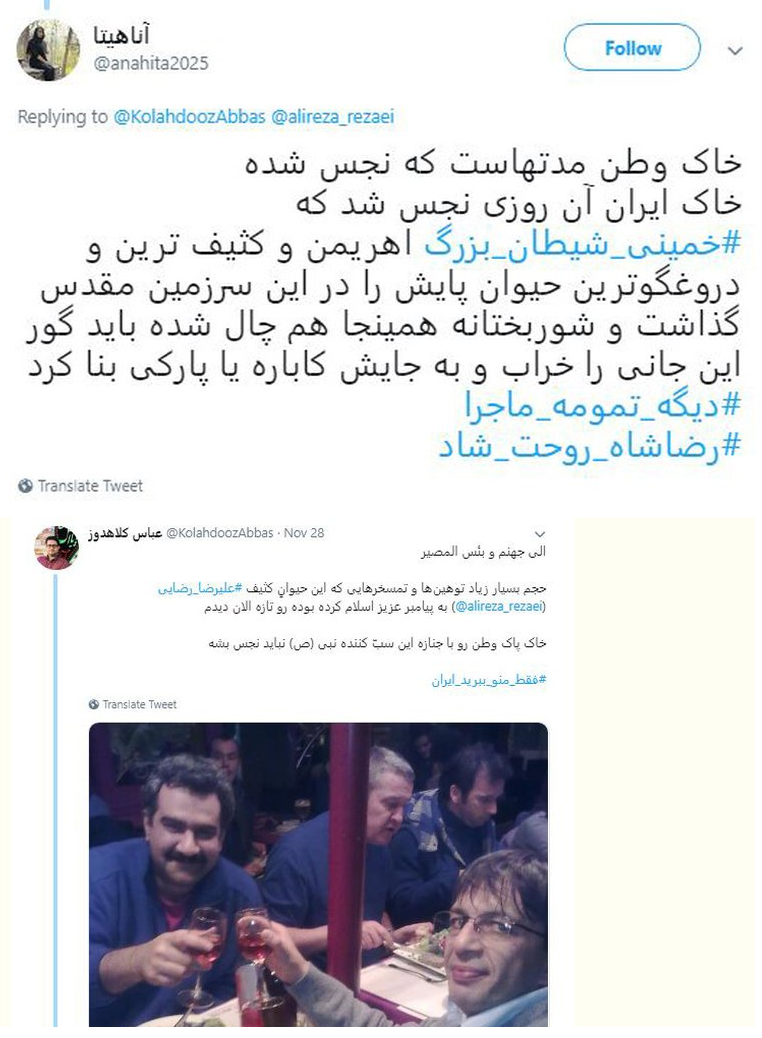
Task: Open the #دیگه_تمومه_ماجرا hashtag
Action: [602, 406]
